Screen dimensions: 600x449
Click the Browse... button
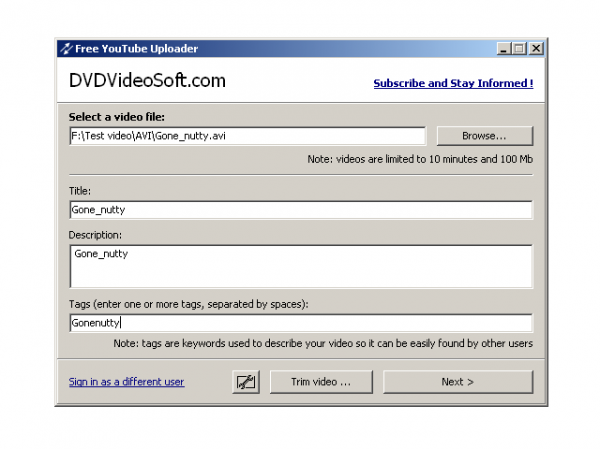click(484, 136)
